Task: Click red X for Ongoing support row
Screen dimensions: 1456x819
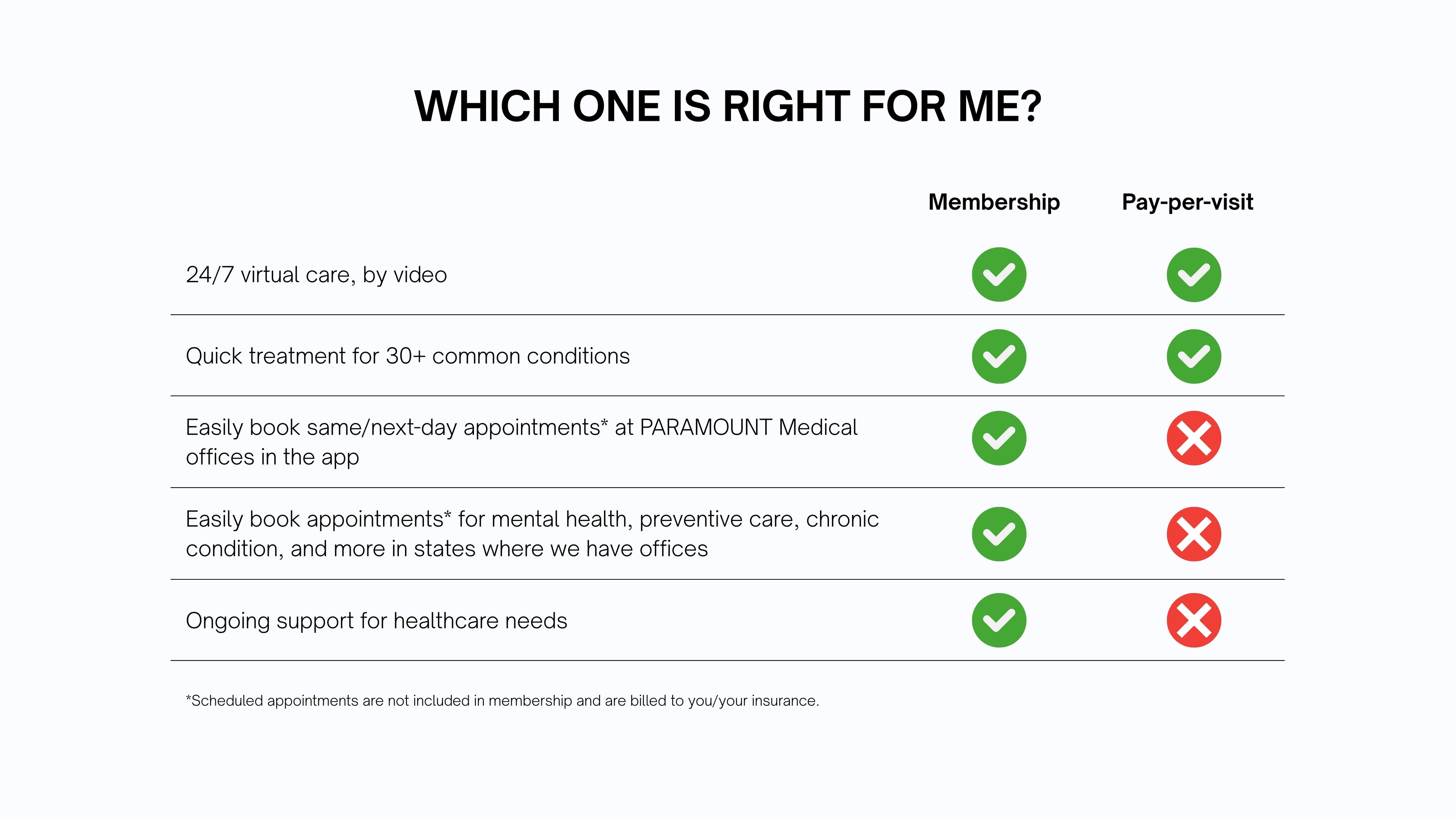Action: 1194,620
